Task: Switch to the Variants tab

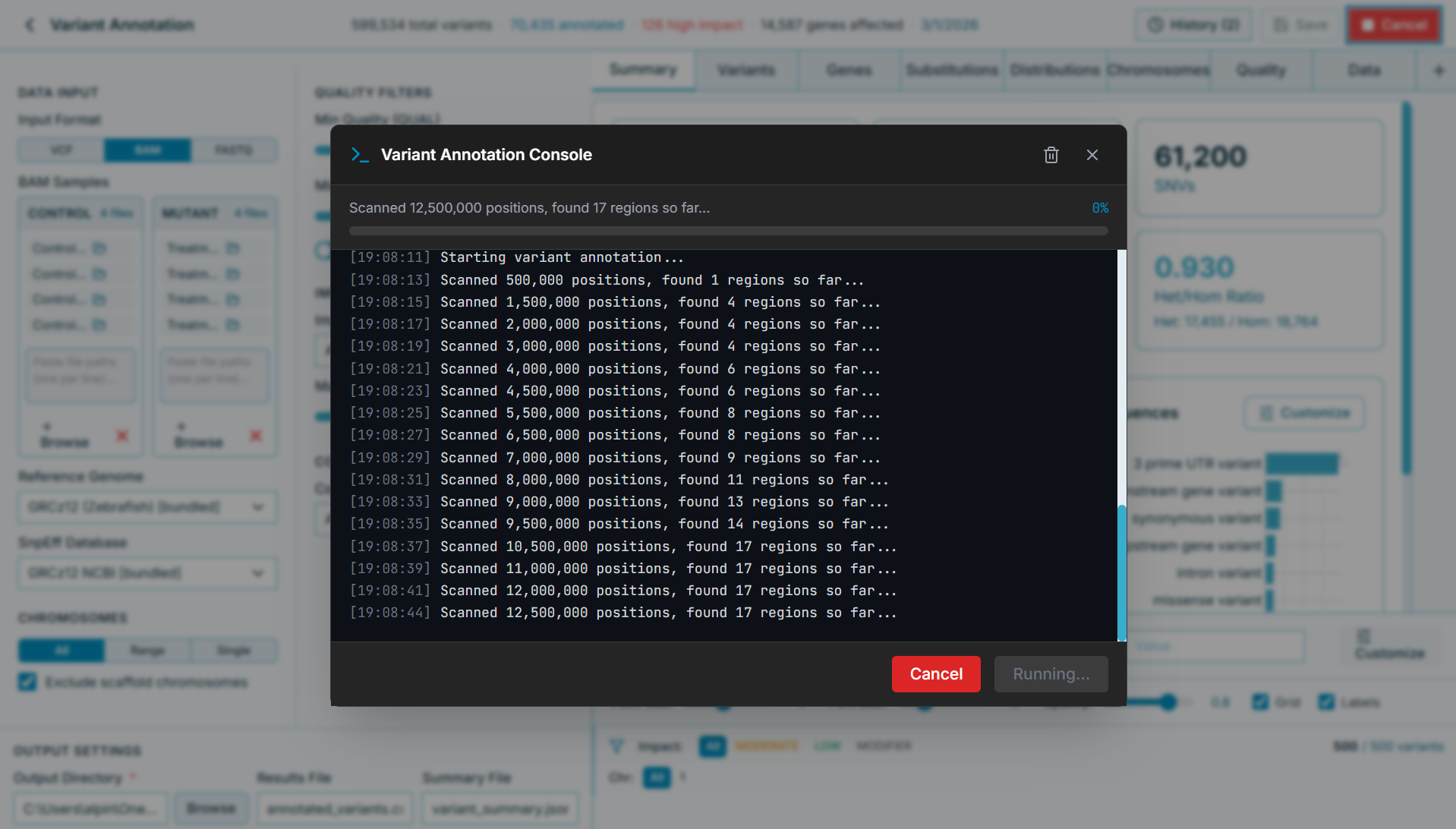Action: click(745, 71)
